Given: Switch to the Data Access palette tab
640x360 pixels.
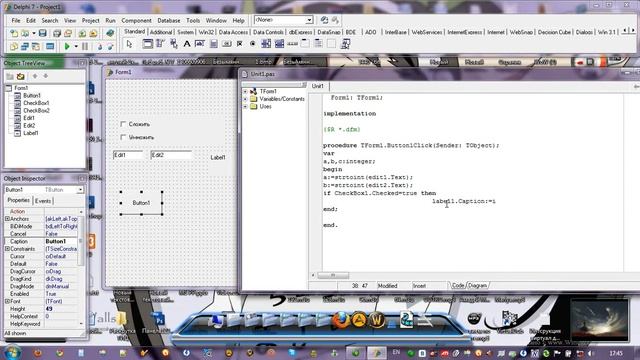Looking at the screenshot, I should point(233,32).
